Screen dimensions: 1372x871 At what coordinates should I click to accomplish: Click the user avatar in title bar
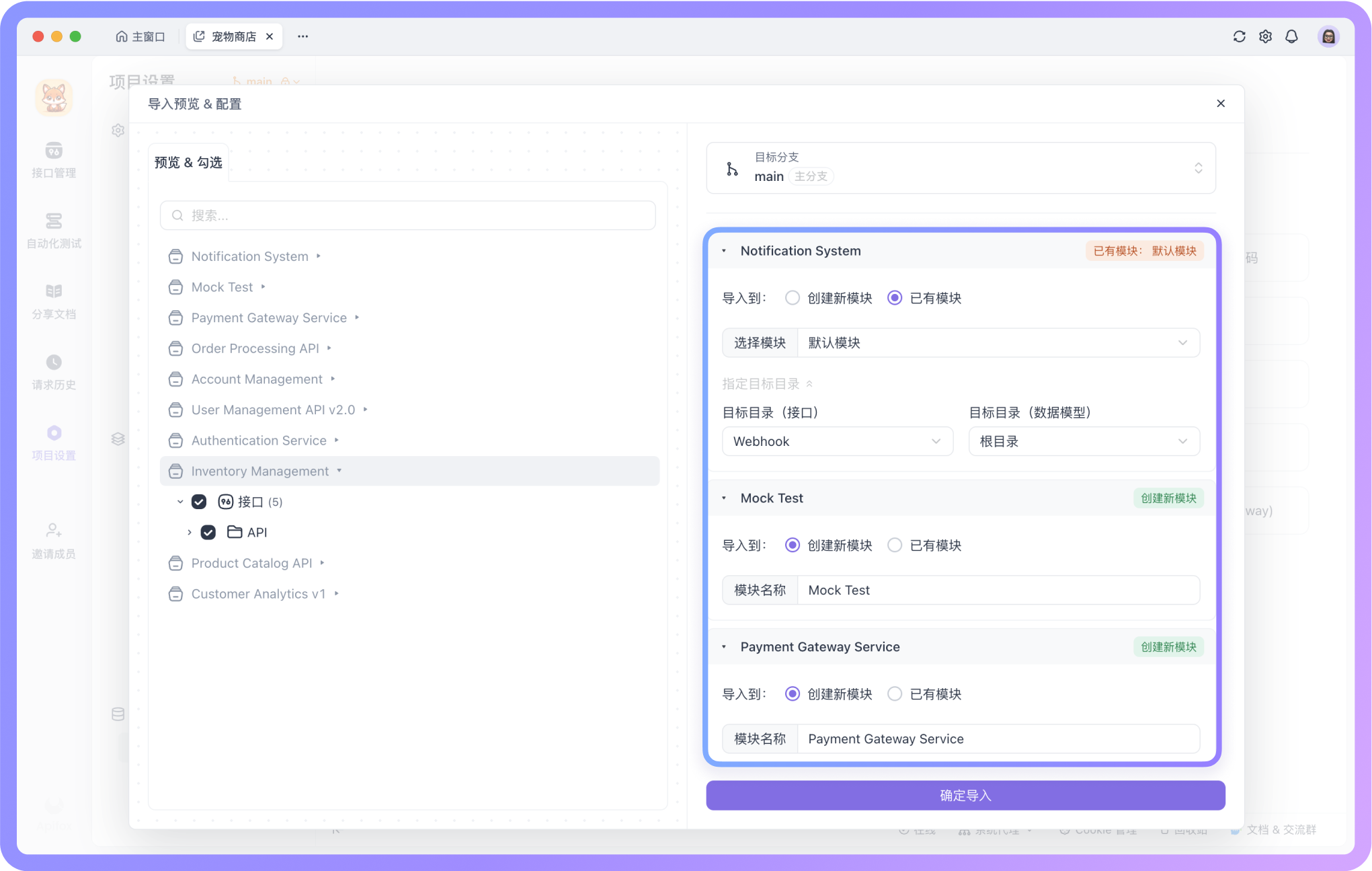pyautogui.click(x=1328, y=36)
